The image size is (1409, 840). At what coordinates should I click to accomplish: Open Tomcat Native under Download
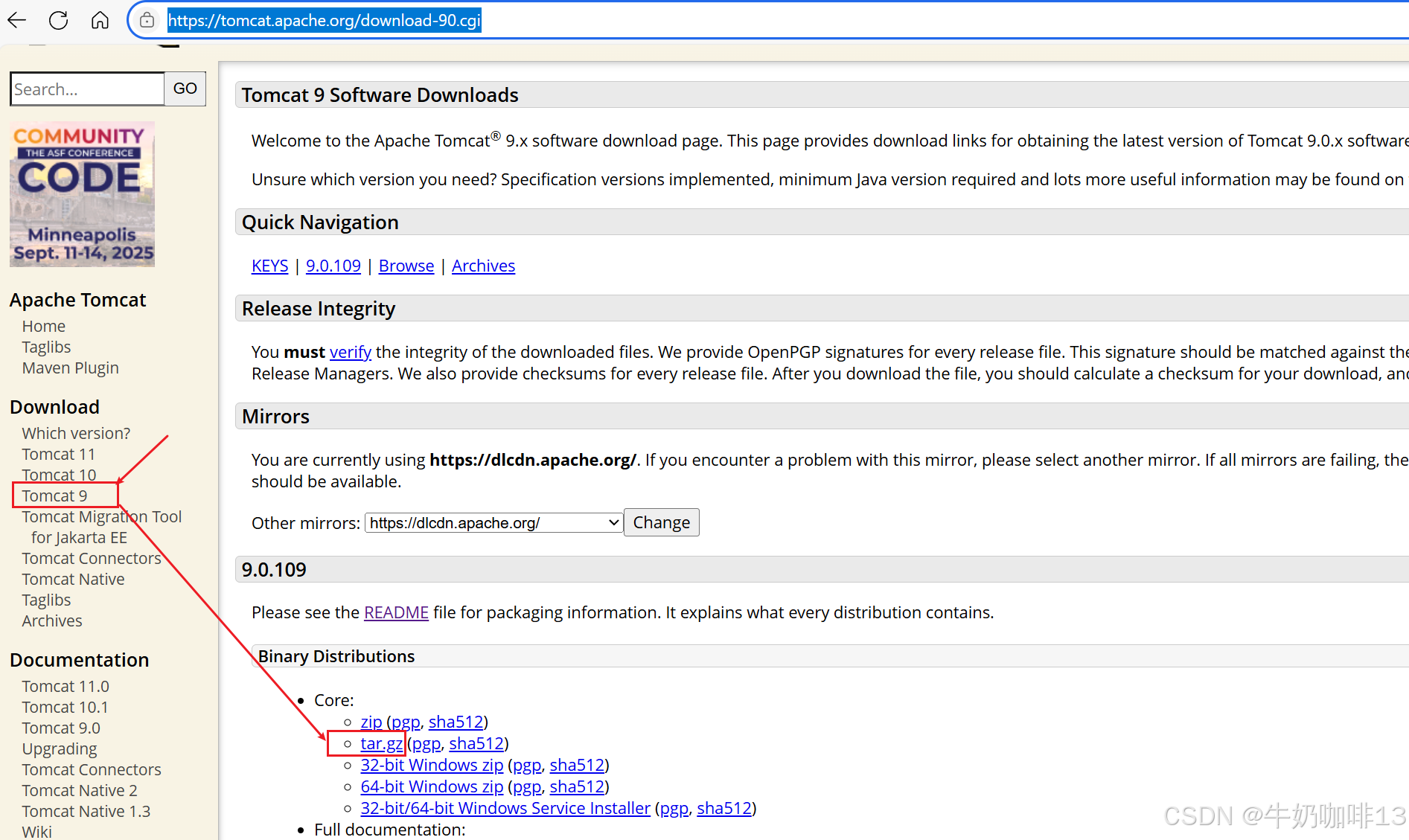coord(73,579)
